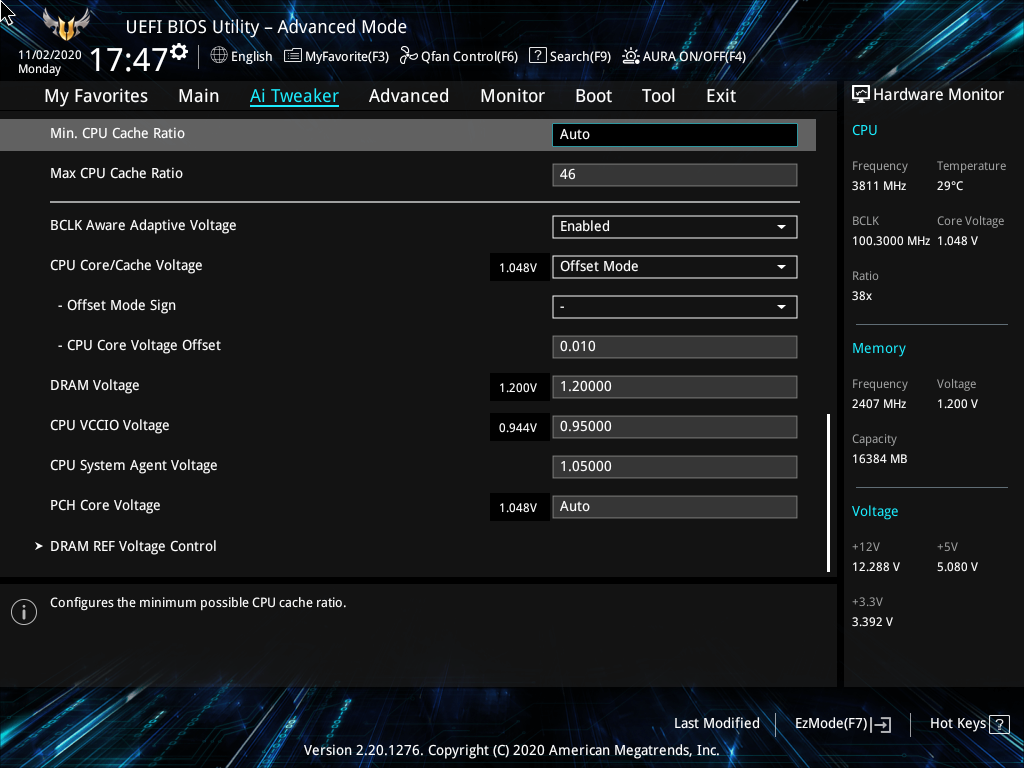Image resolution: width=1024 pixels, height=768 pixels.
Task: Click the globe language icon
Action: [219, 56]
